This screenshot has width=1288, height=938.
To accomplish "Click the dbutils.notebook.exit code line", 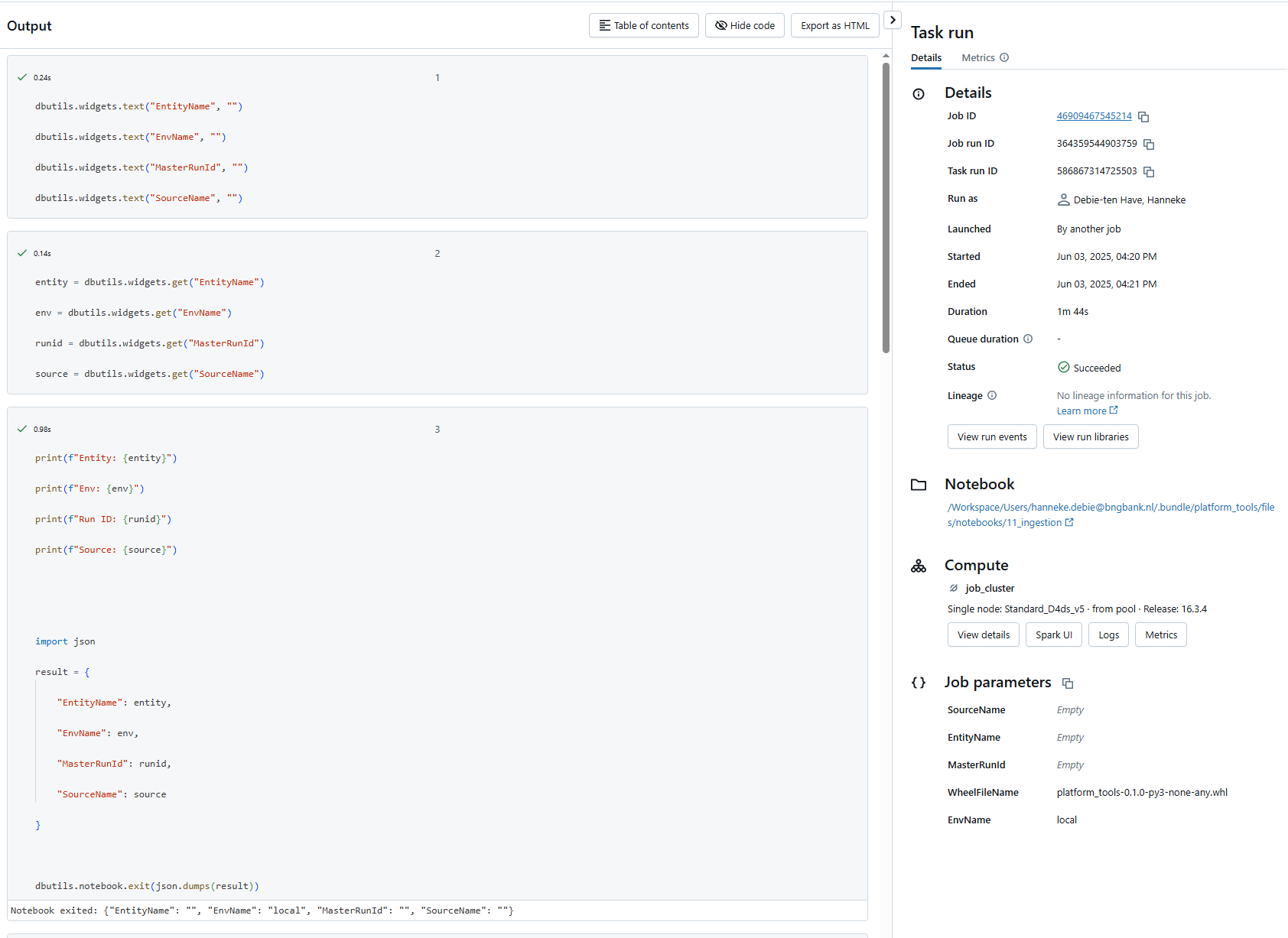I will pos(147,886).
